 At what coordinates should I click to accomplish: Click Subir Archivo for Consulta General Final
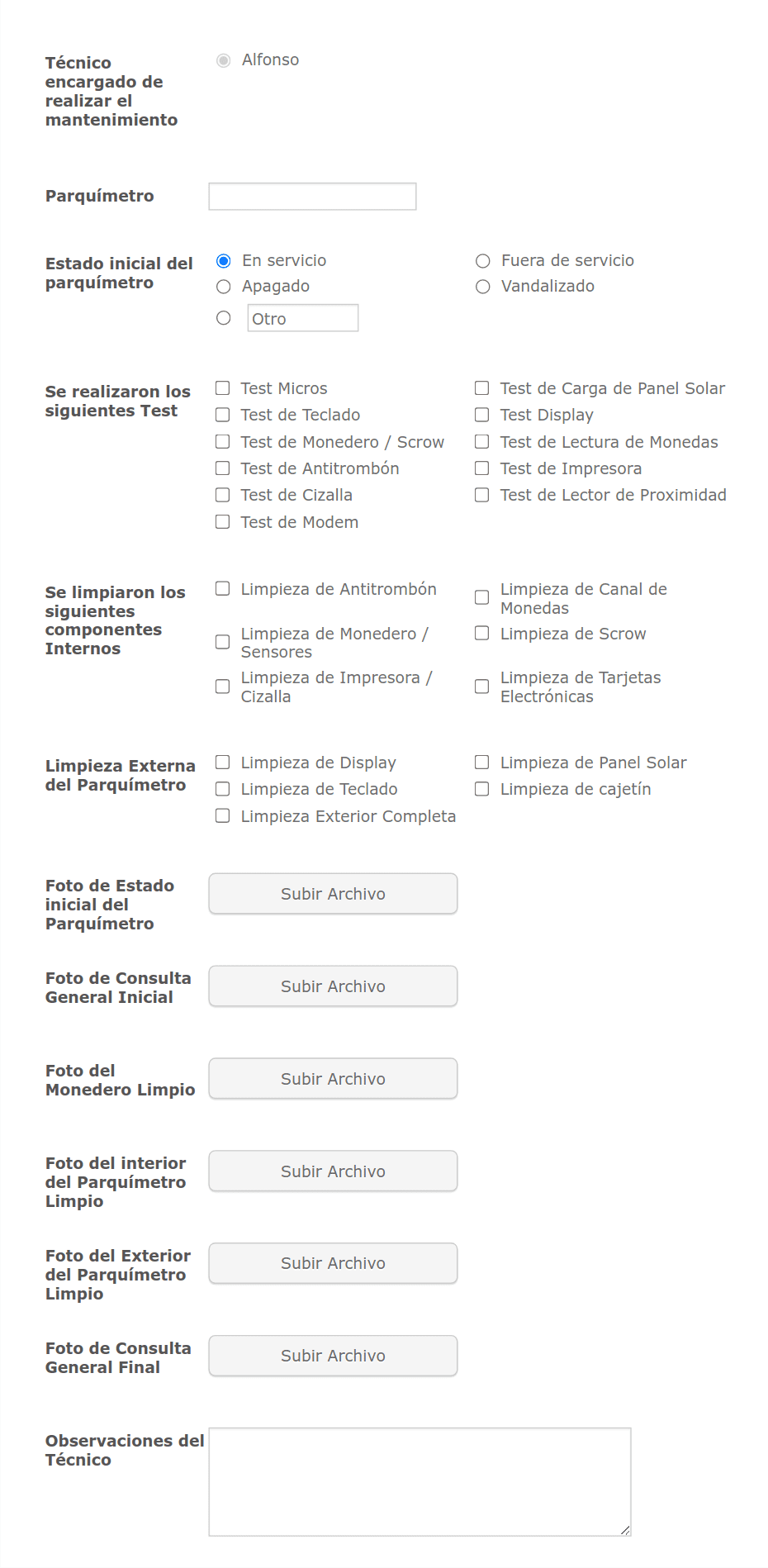pyautogui.click(x=333, y=1356)
